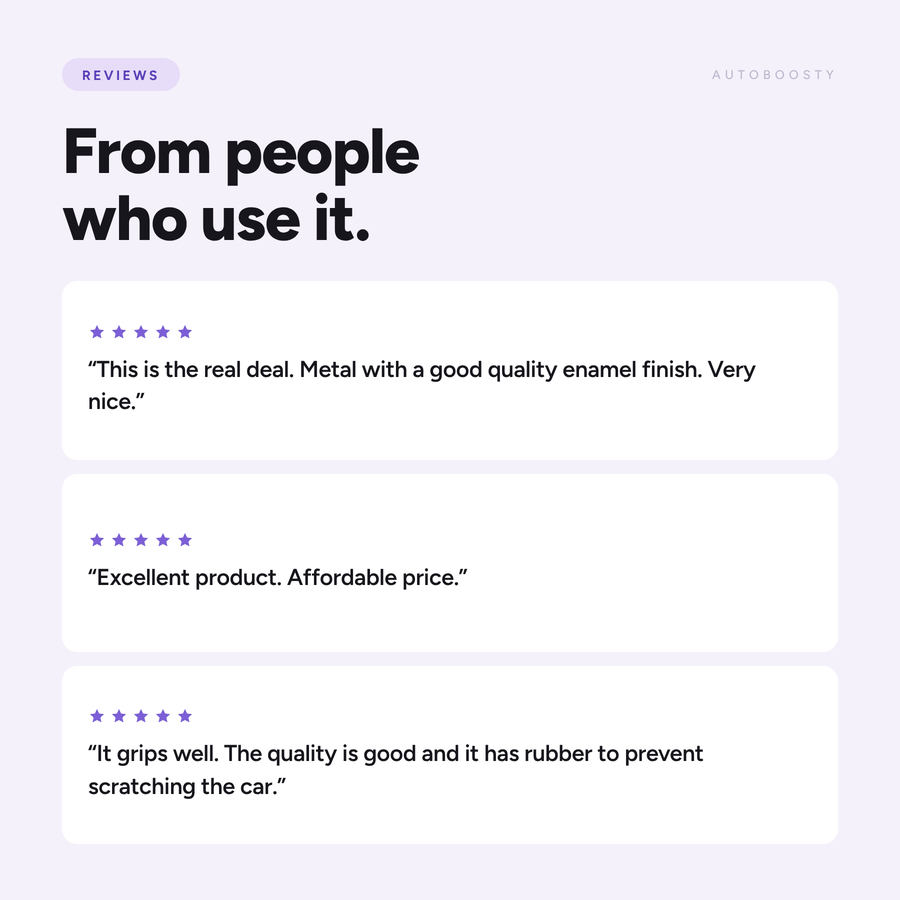Click the fourth star of the Excellent product review

(x=163, y=540)
